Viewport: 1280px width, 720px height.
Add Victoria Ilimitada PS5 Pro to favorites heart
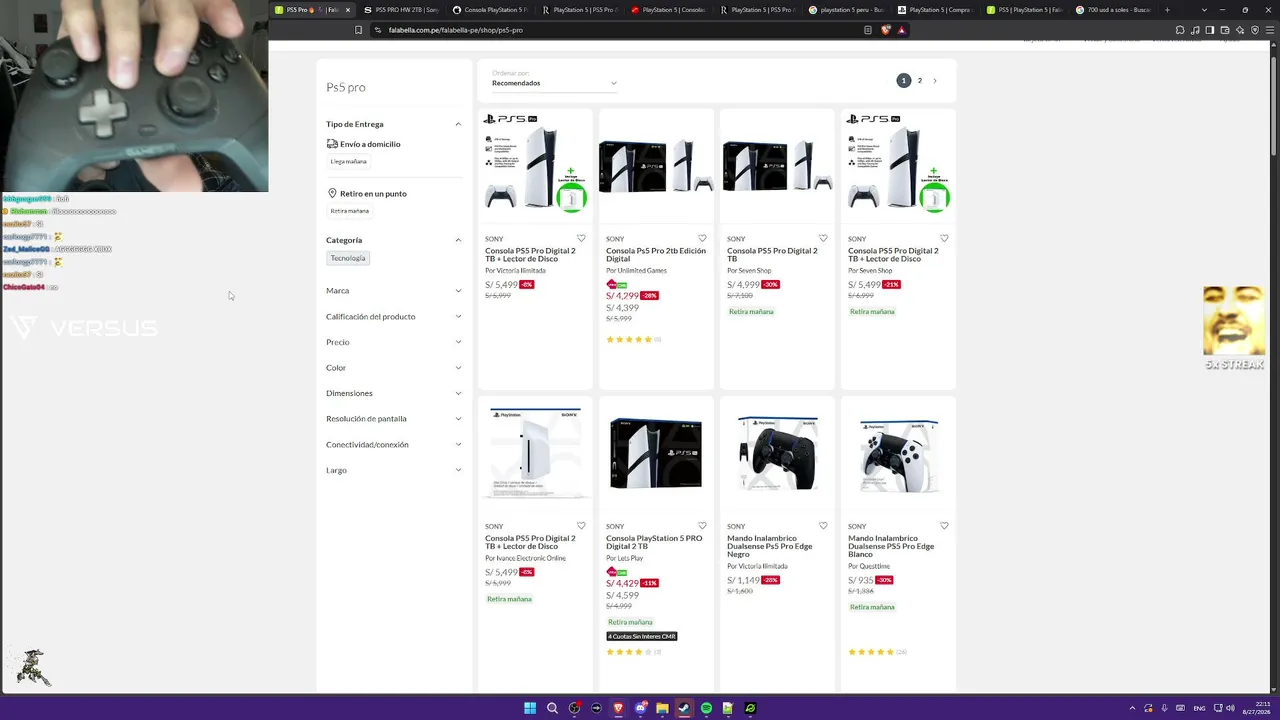click(x=581, y=238)
